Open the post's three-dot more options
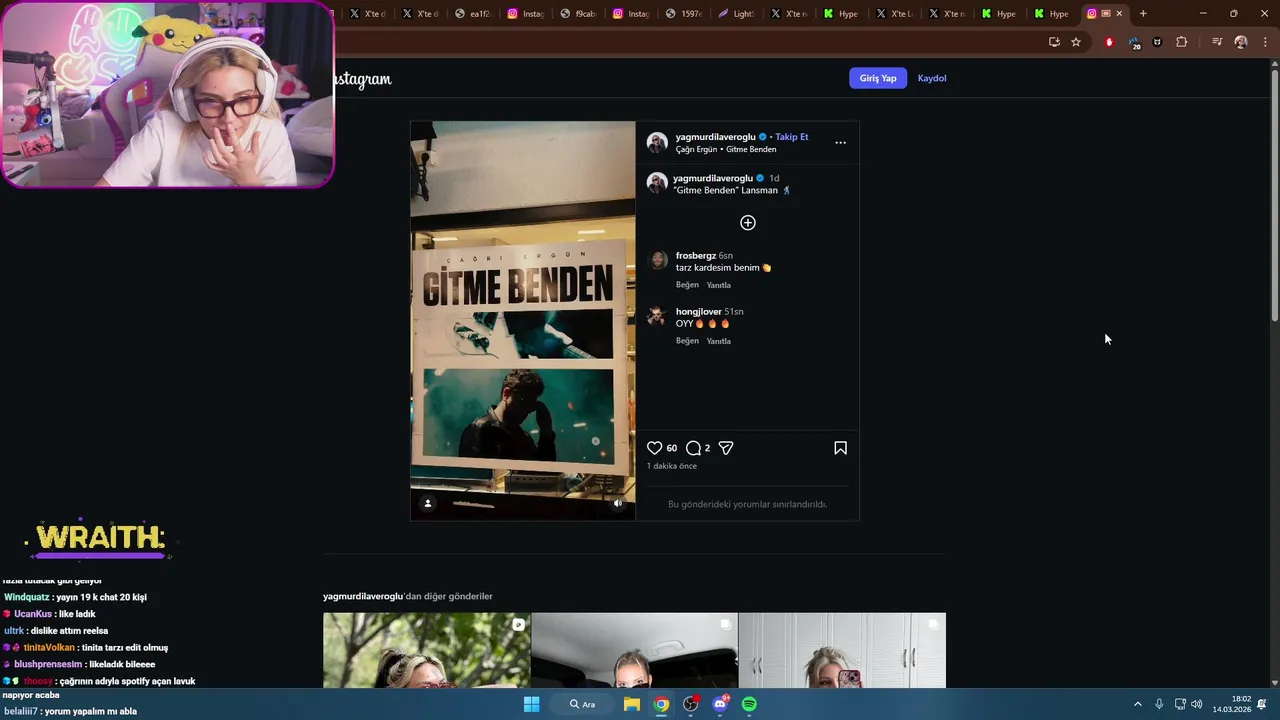The width and height of the screenshot is (1280, 720). click(840, 143)
